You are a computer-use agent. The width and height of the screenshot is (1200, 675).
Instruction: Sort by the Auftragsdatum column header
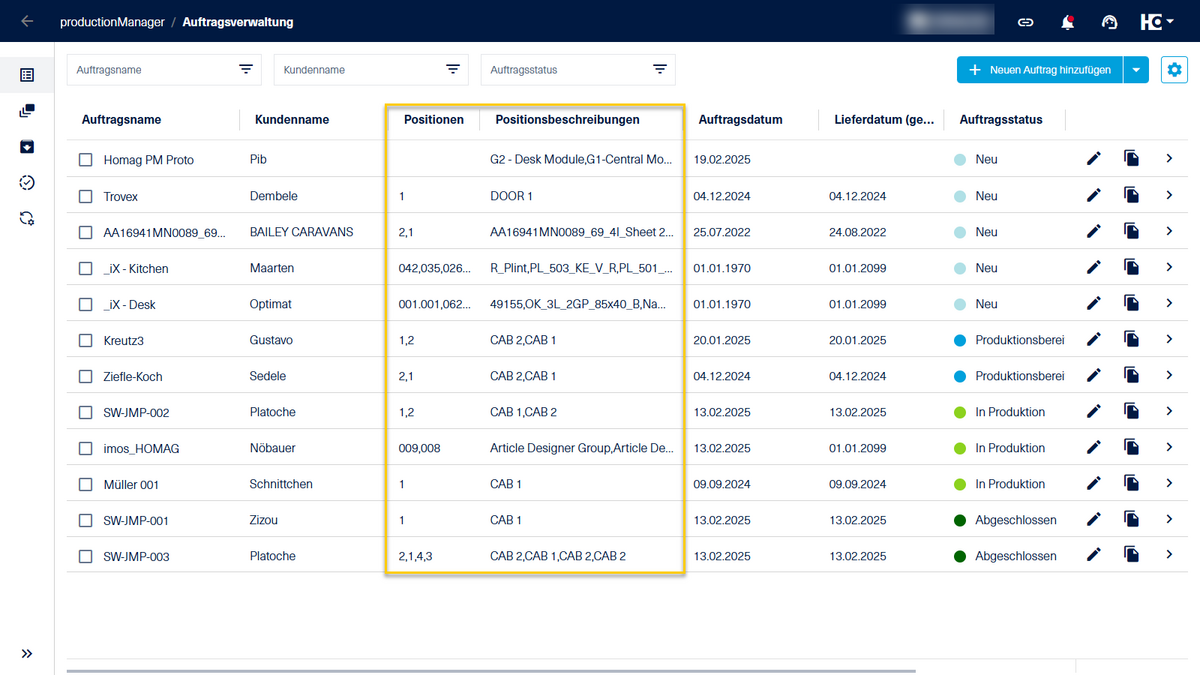(740, 120)
